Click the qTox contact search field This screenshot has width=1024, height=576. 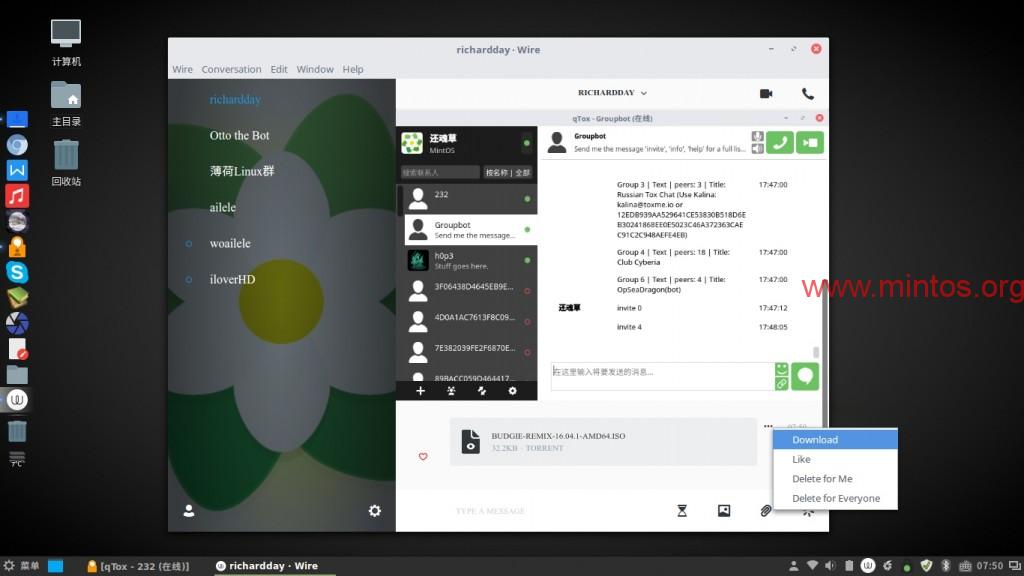pyautogui.click(x=440, y=172)
